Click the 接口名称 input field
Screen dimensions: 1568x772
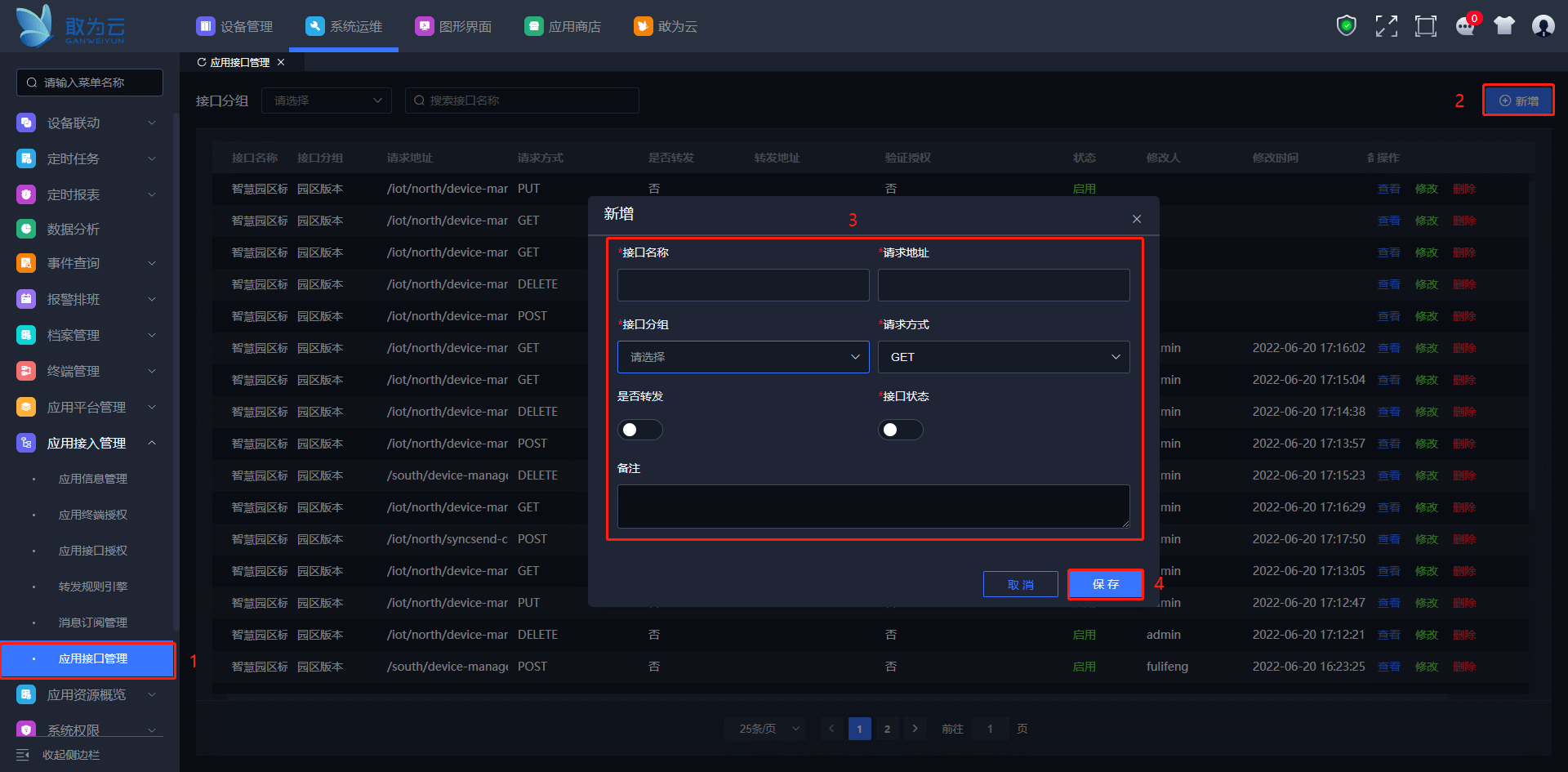point(742,285)
